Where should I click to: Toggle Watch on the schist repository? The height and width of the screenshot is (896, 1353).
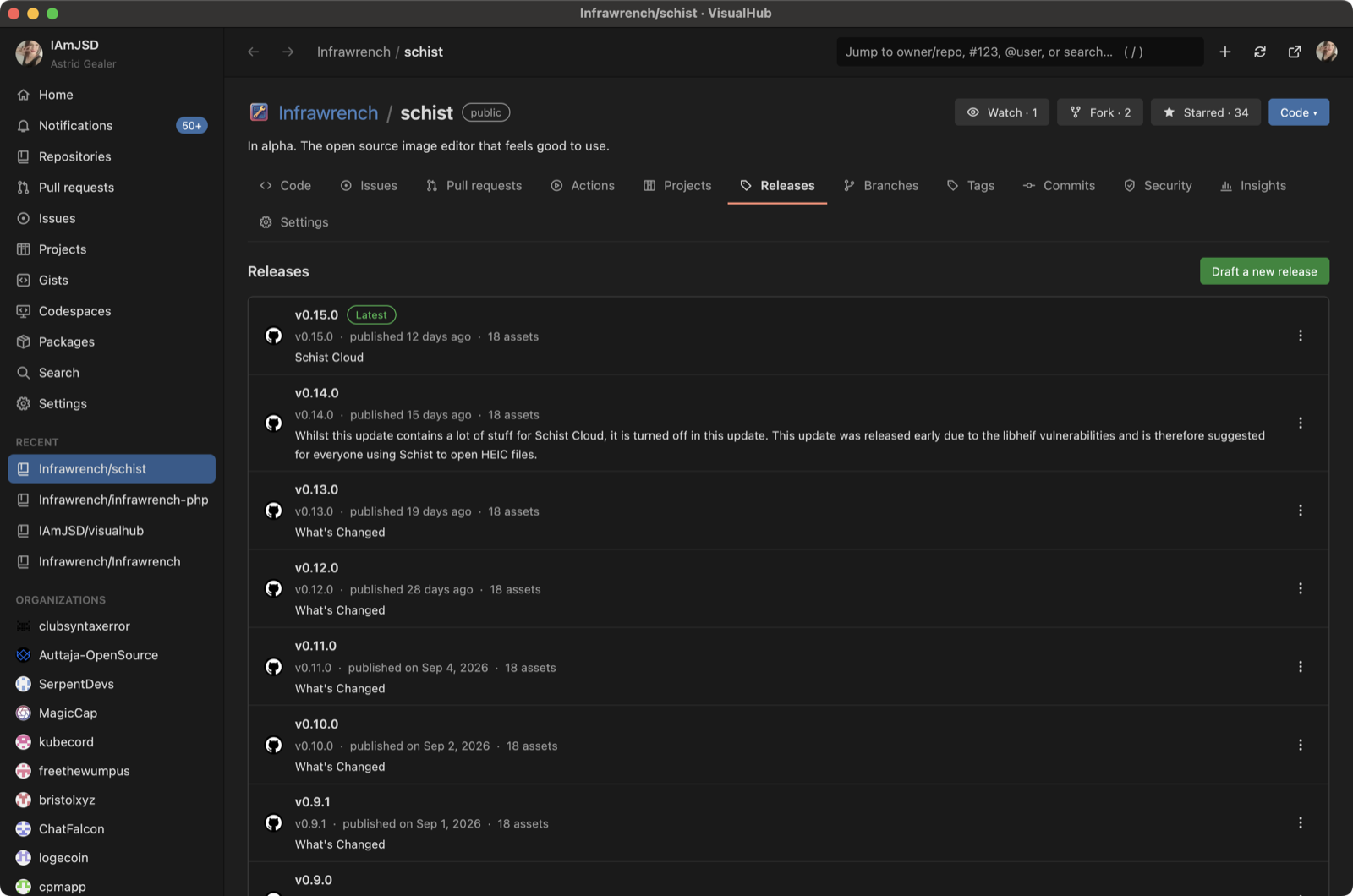pyautogui.click(x=1002, y=112)
